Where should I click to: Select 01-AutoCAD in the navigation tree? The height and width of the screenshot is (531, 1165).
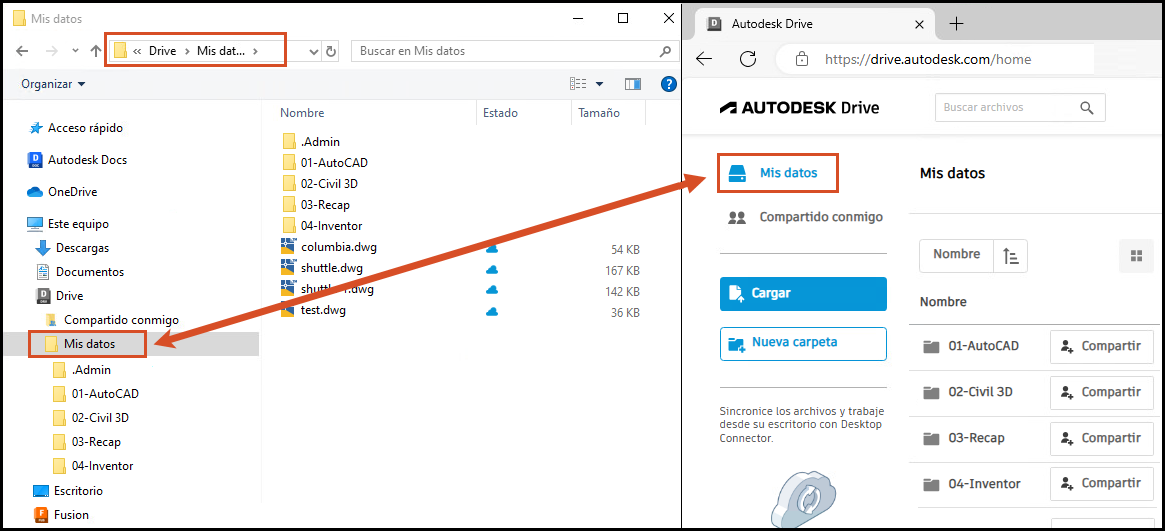pos(96,394)
